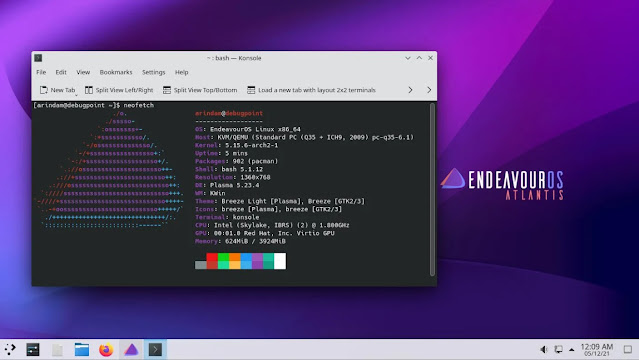This screenshot has height=360, width=639.
Task: Launch Dolphin file manager from the taskbar
Action: 82,349
